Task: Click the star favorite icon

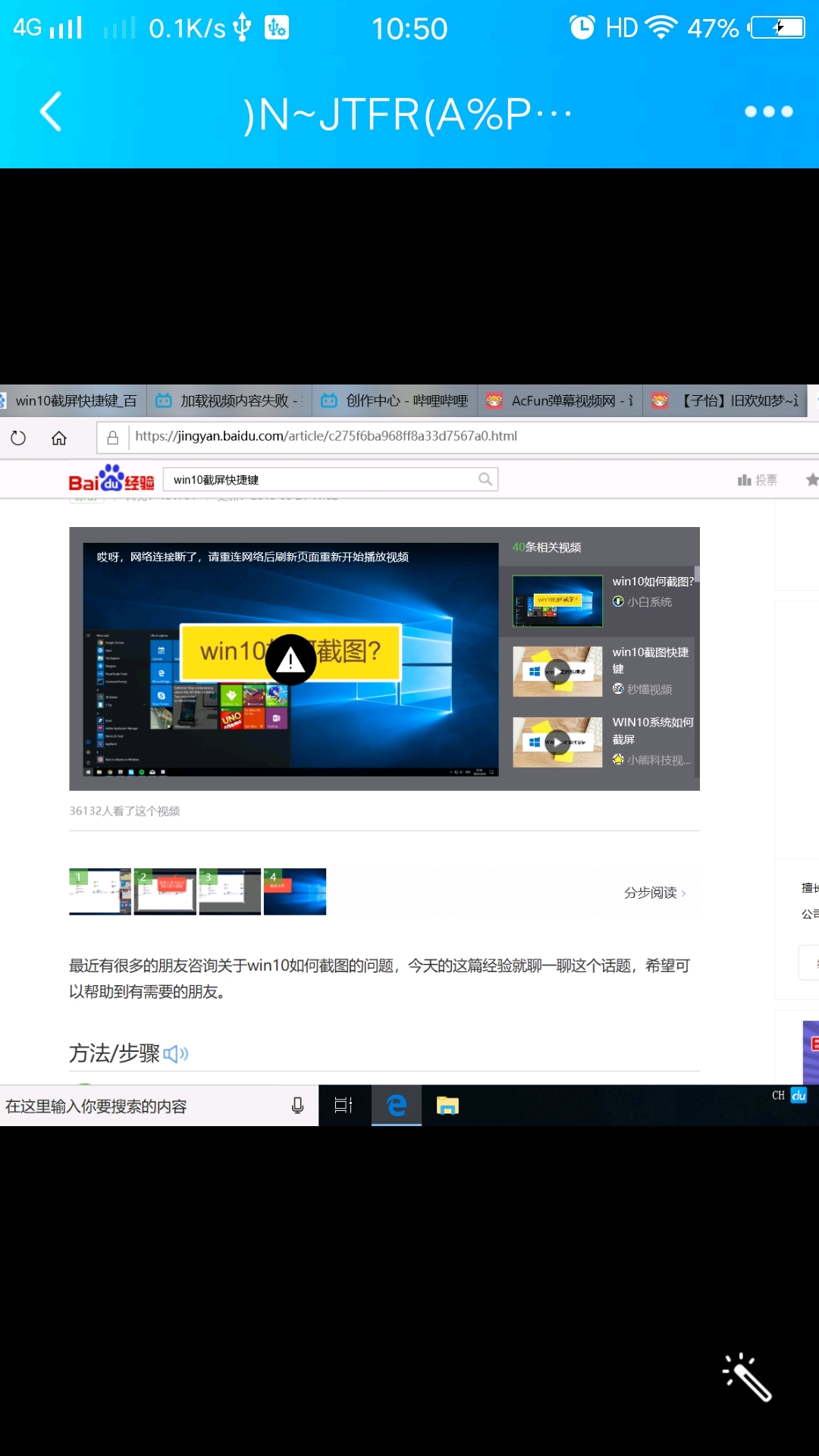Action: [x=812, y=480]
